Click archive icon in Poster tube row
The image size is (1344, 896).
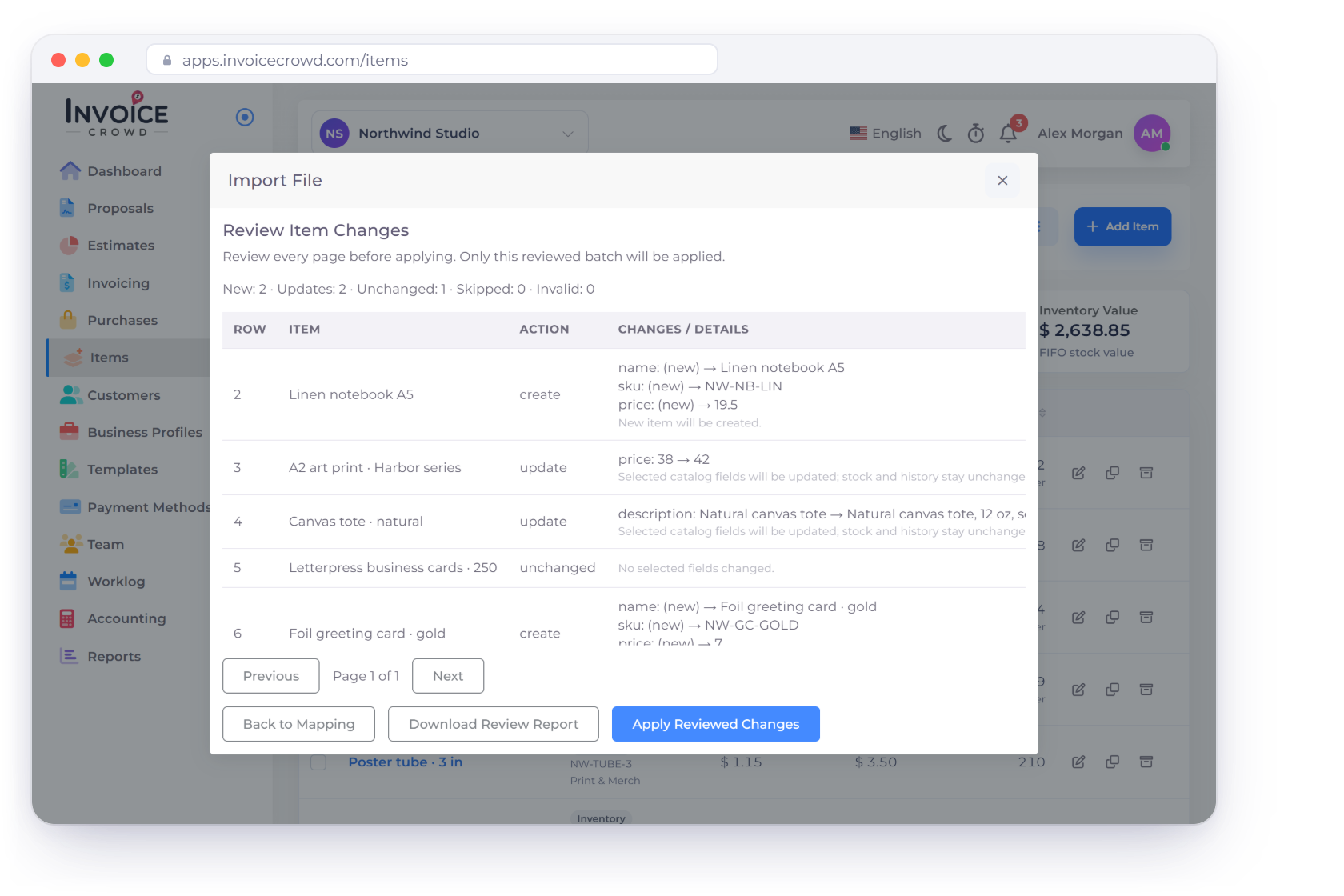[x=1146, y=762]
